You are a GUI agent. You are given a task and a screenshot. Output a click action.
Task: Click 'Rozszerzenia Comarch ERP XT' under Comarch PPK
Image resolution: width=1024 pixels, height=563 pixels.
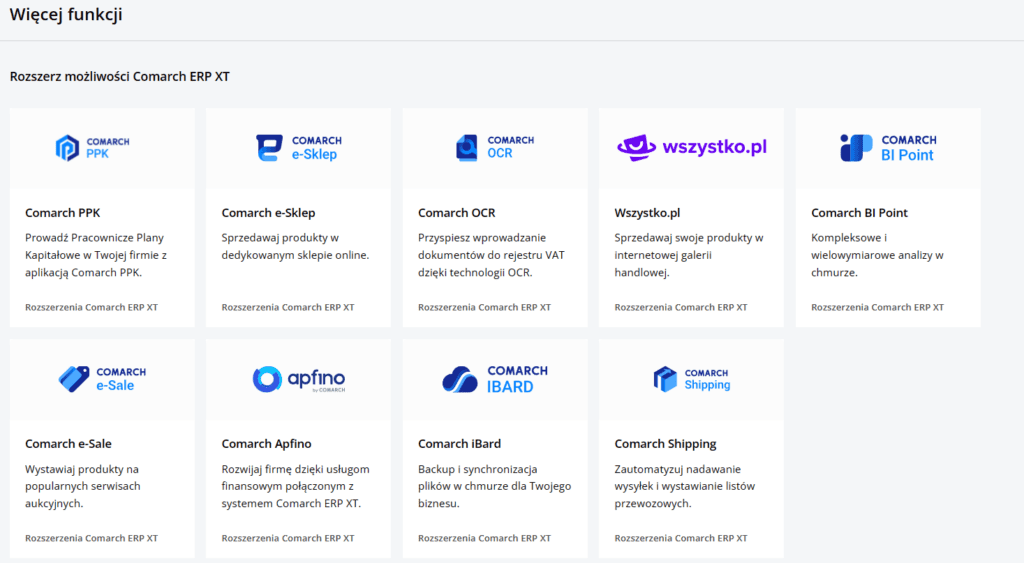(x=91, y=307)
